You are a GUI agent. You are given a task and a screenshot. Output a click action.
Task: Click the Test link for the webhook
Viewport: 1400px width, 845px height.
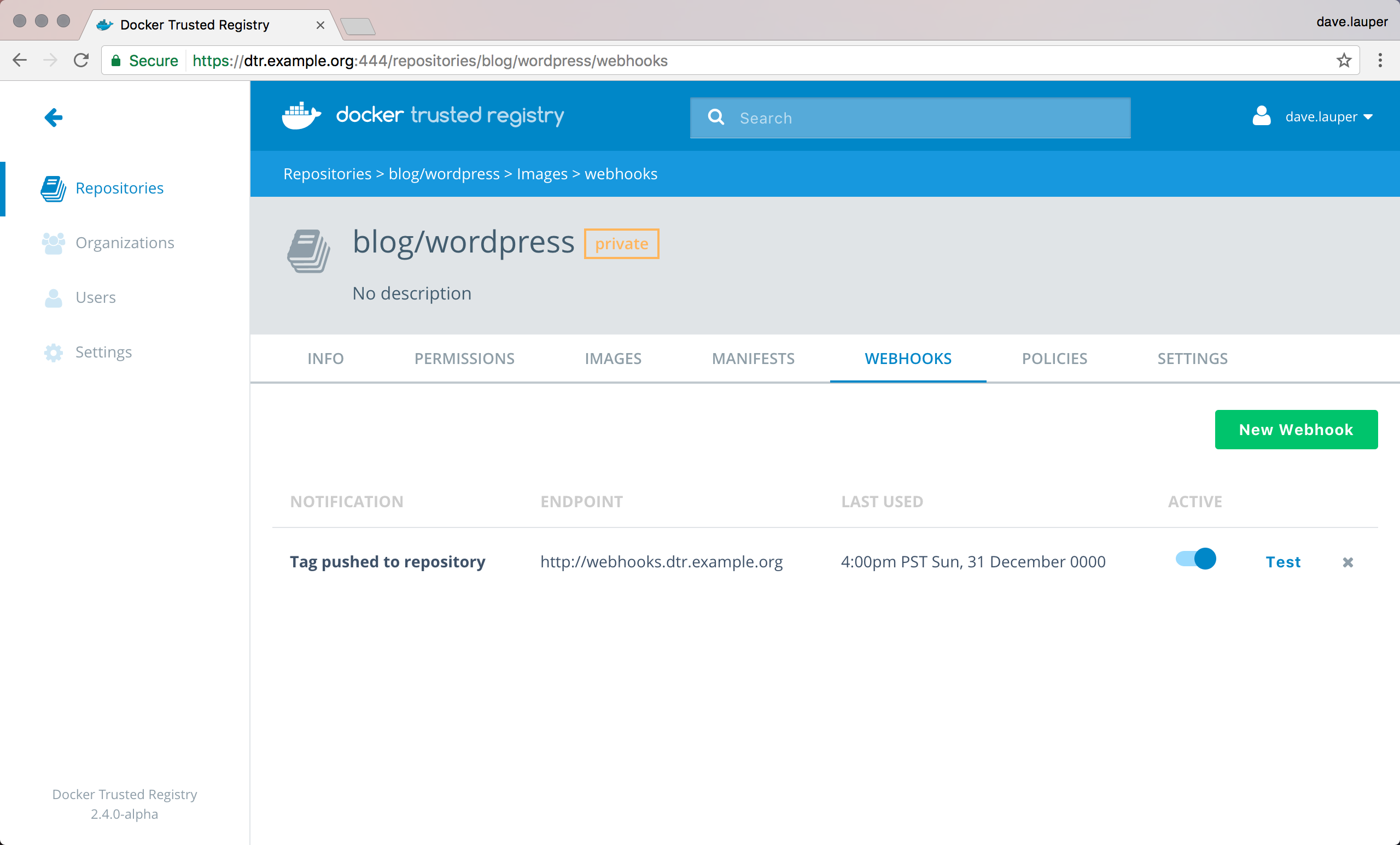click(x=1283, y=562)
